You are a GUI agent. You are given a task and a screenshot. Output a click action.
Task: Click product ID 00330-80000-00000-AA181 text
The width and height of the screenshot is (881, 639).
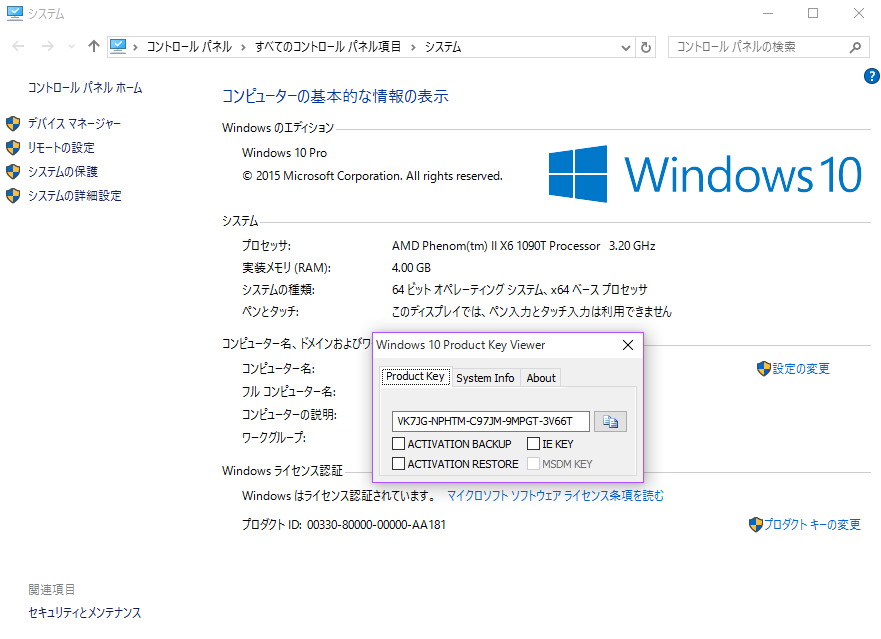pos(376,525)
